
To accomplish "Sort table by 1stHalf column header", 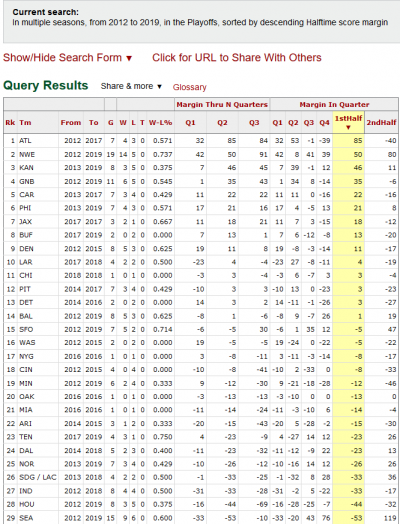I will 348,122.
